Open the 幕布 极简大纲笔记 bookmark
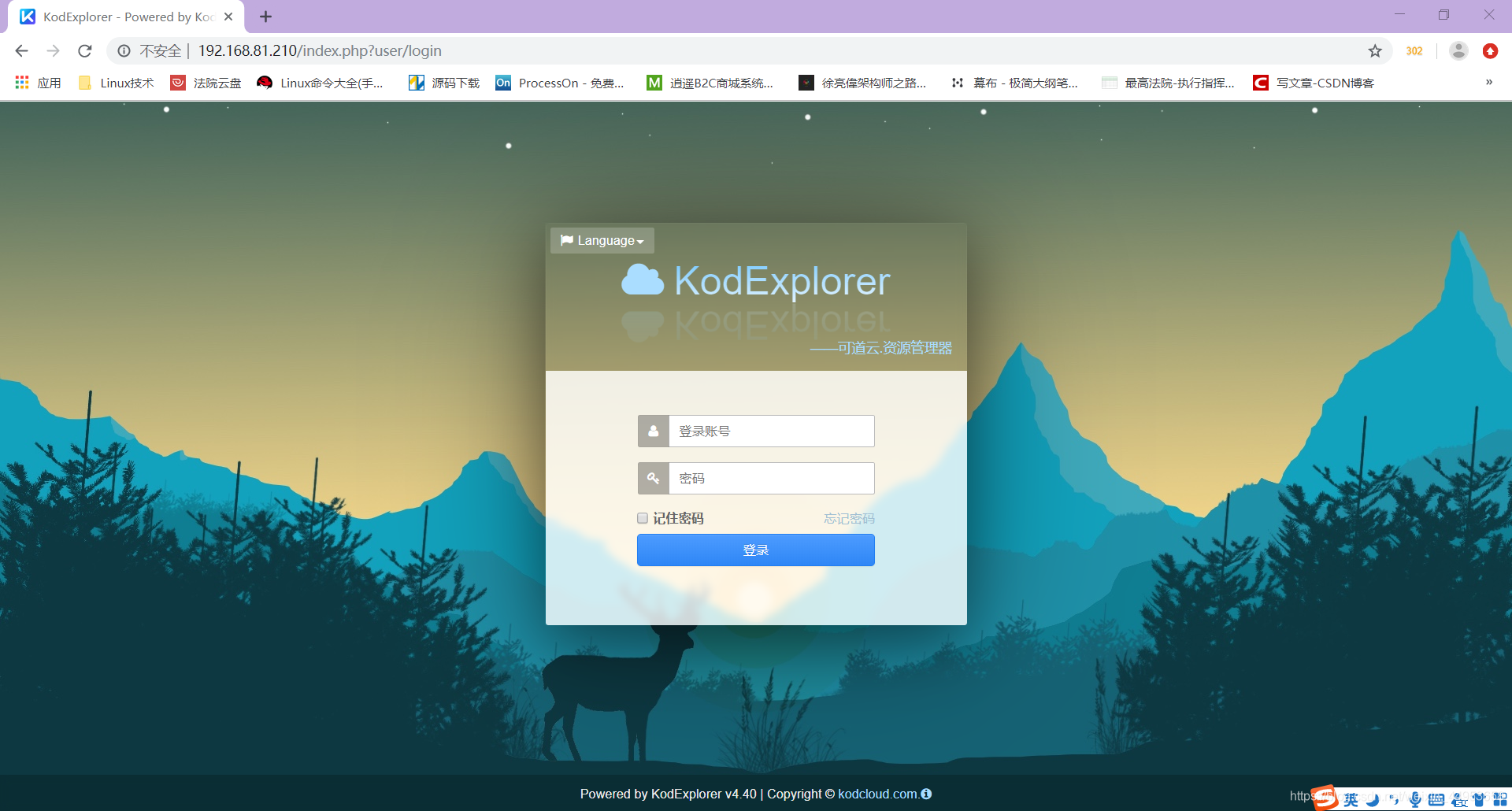 click(x=1014, y=83)
